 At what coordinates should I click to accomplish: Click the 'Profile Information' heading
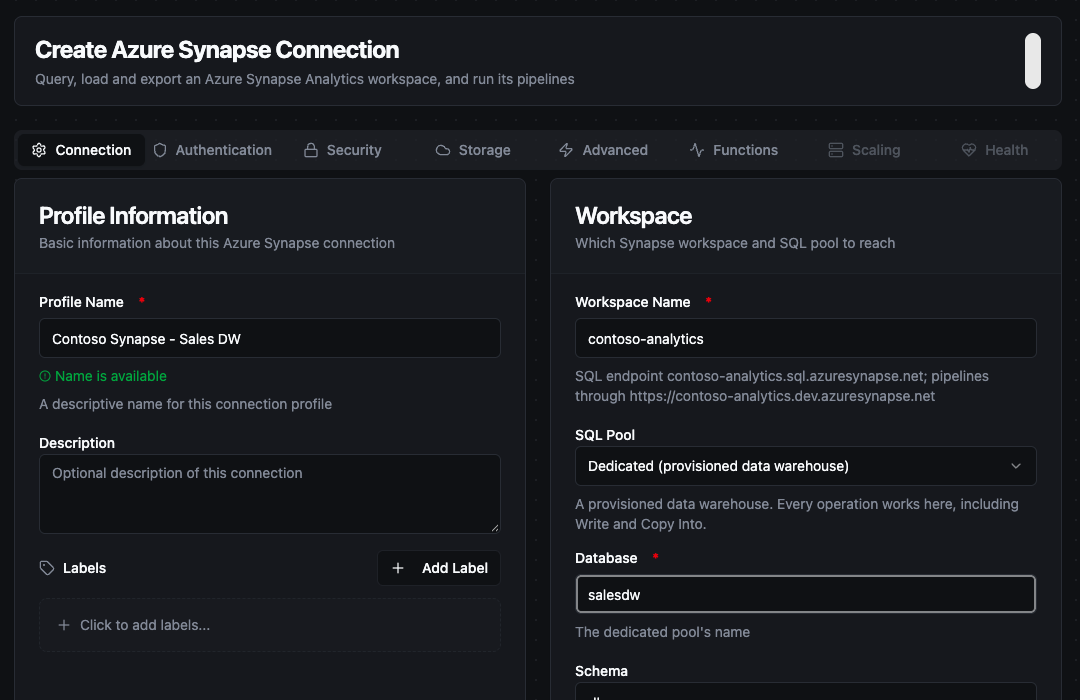[x=134, y=216]
